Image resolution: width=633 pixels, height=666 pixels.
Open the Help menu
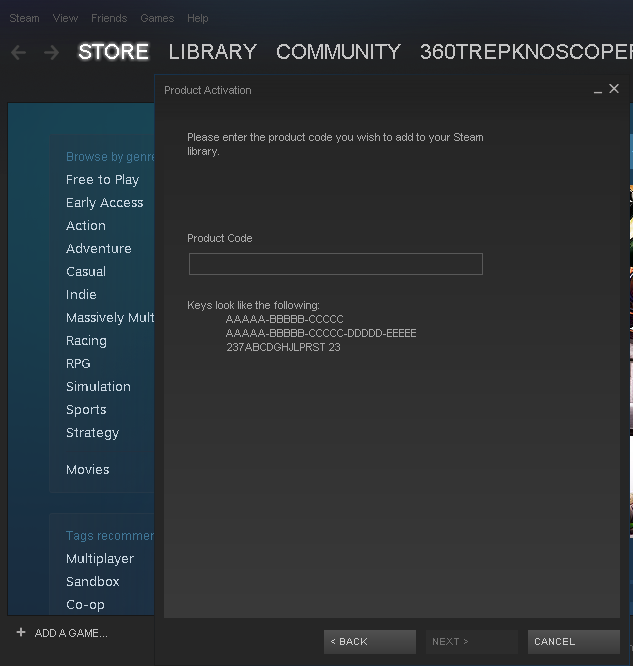[198, 18]
